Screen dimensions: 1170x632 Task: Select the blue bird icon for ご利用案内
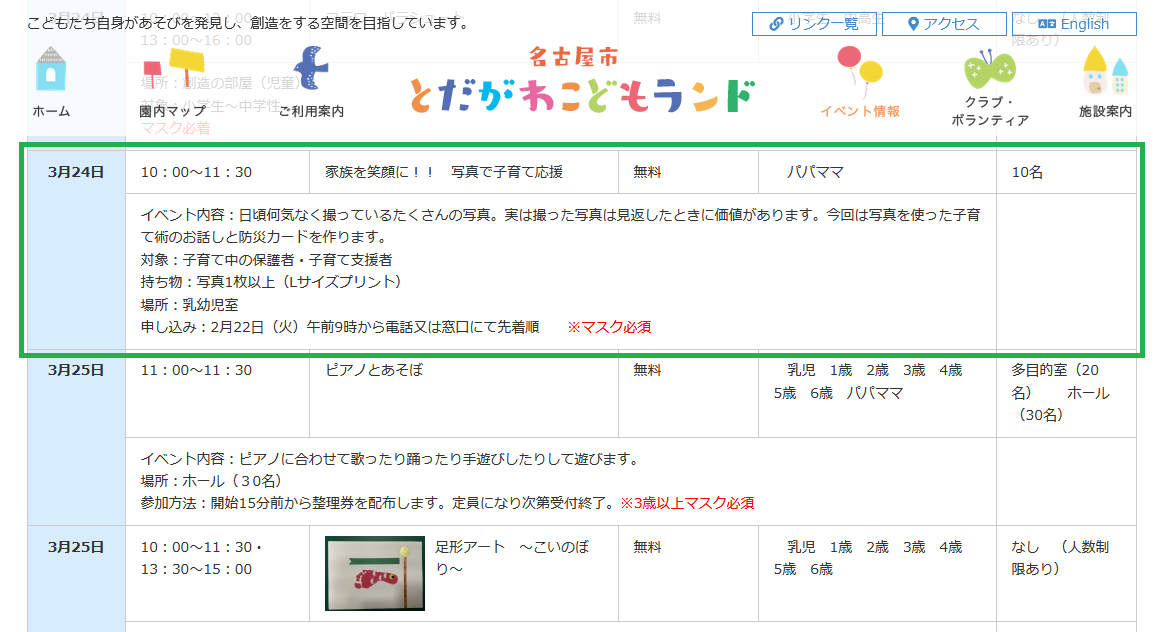tap(311, 68)
